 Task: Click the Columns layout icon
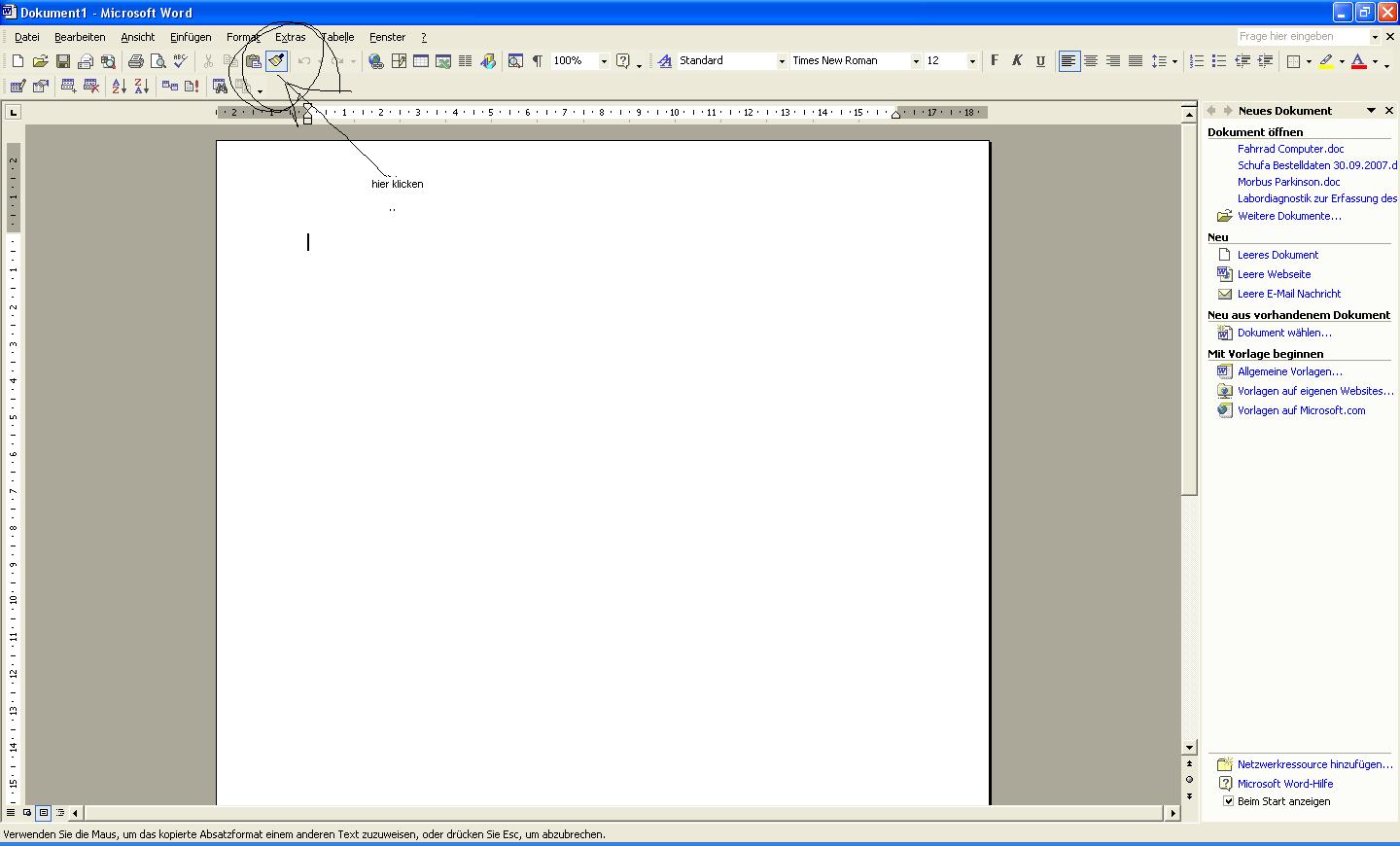(466, 61)
